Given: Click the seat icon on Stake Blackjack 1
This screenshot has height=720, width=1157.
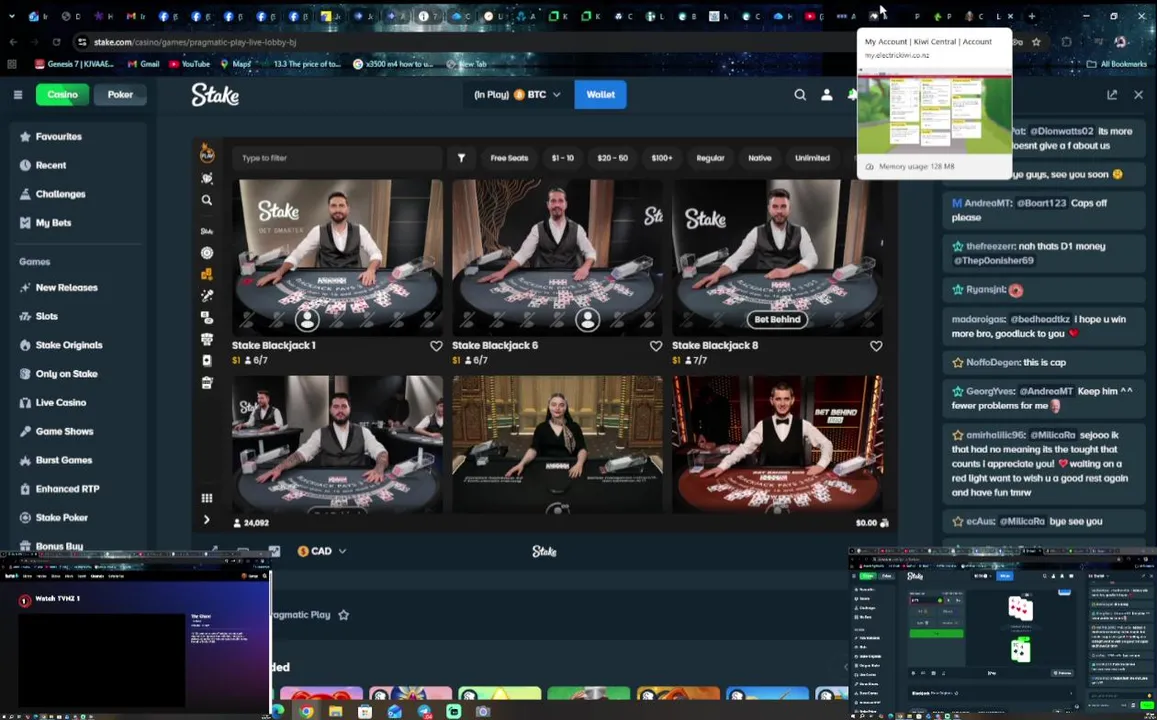Looking at the screenshot, I should (307, 319).
